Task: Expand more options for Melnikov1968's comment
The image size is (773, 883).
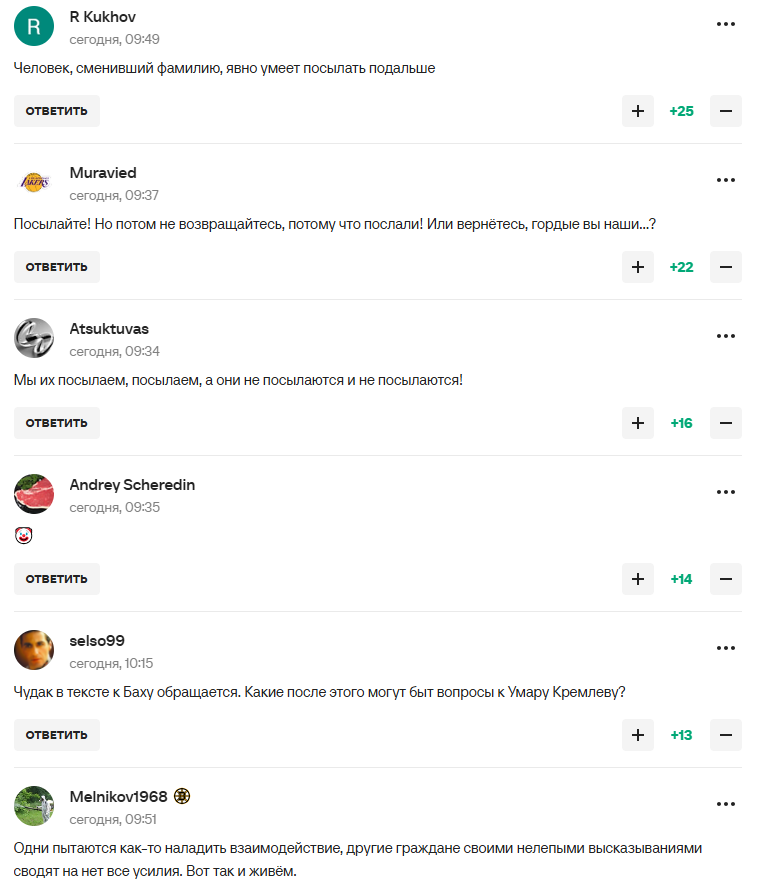Action: pos(726,804)
